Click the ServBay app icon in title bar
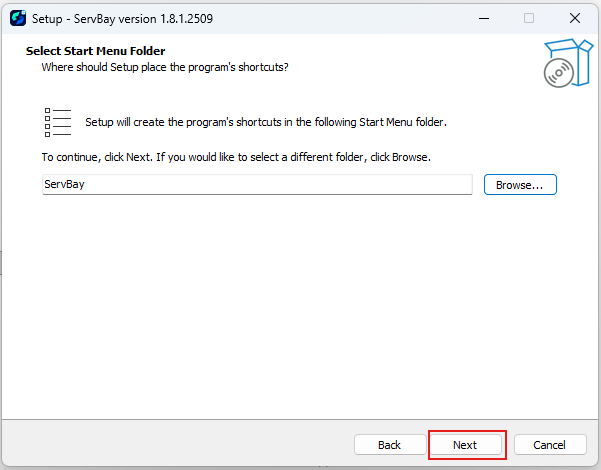This screenshot has height=470, width=601. pos(18,18)
